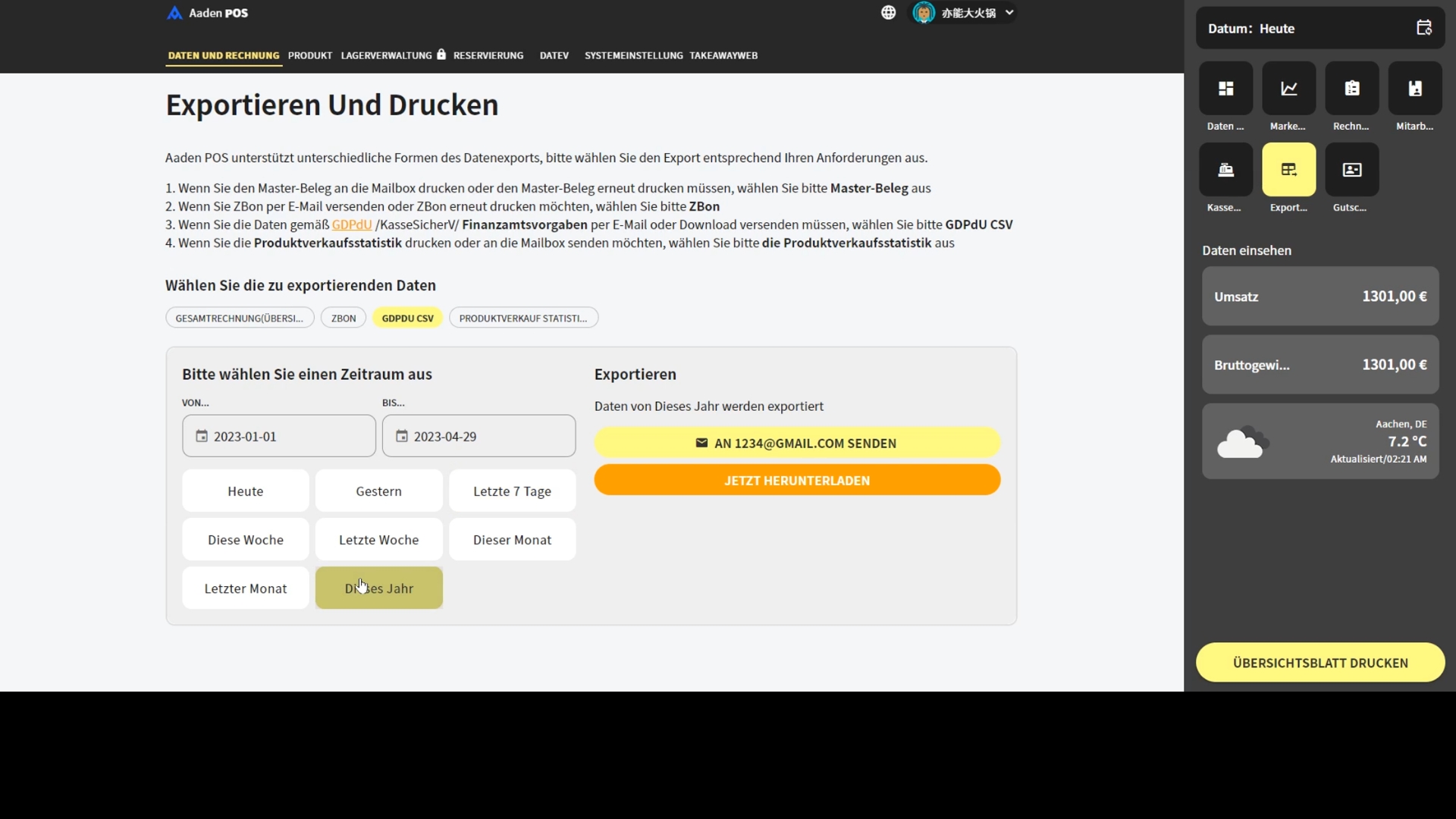This screenshot has width=1456, height=819.
Task: Expand the user account dropdown arrow
Action: tap(1009, 13)
